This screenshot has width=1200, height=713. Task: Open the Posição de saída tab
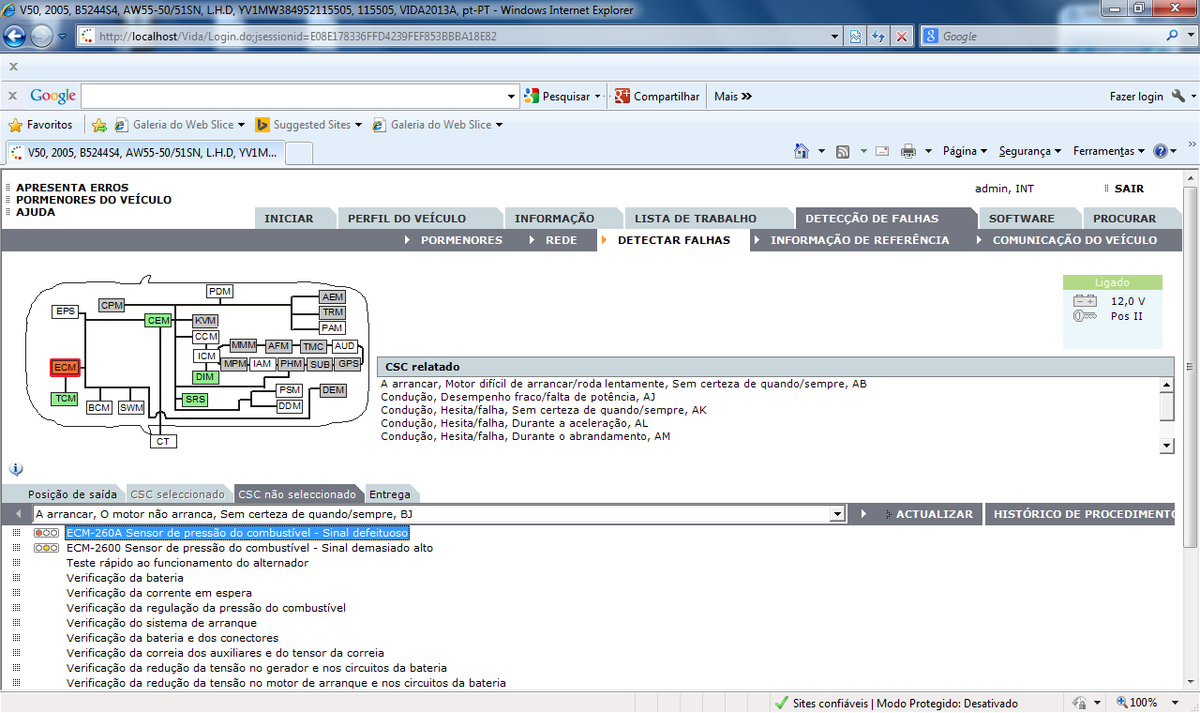pyautogui.click(x=72, y=494)
